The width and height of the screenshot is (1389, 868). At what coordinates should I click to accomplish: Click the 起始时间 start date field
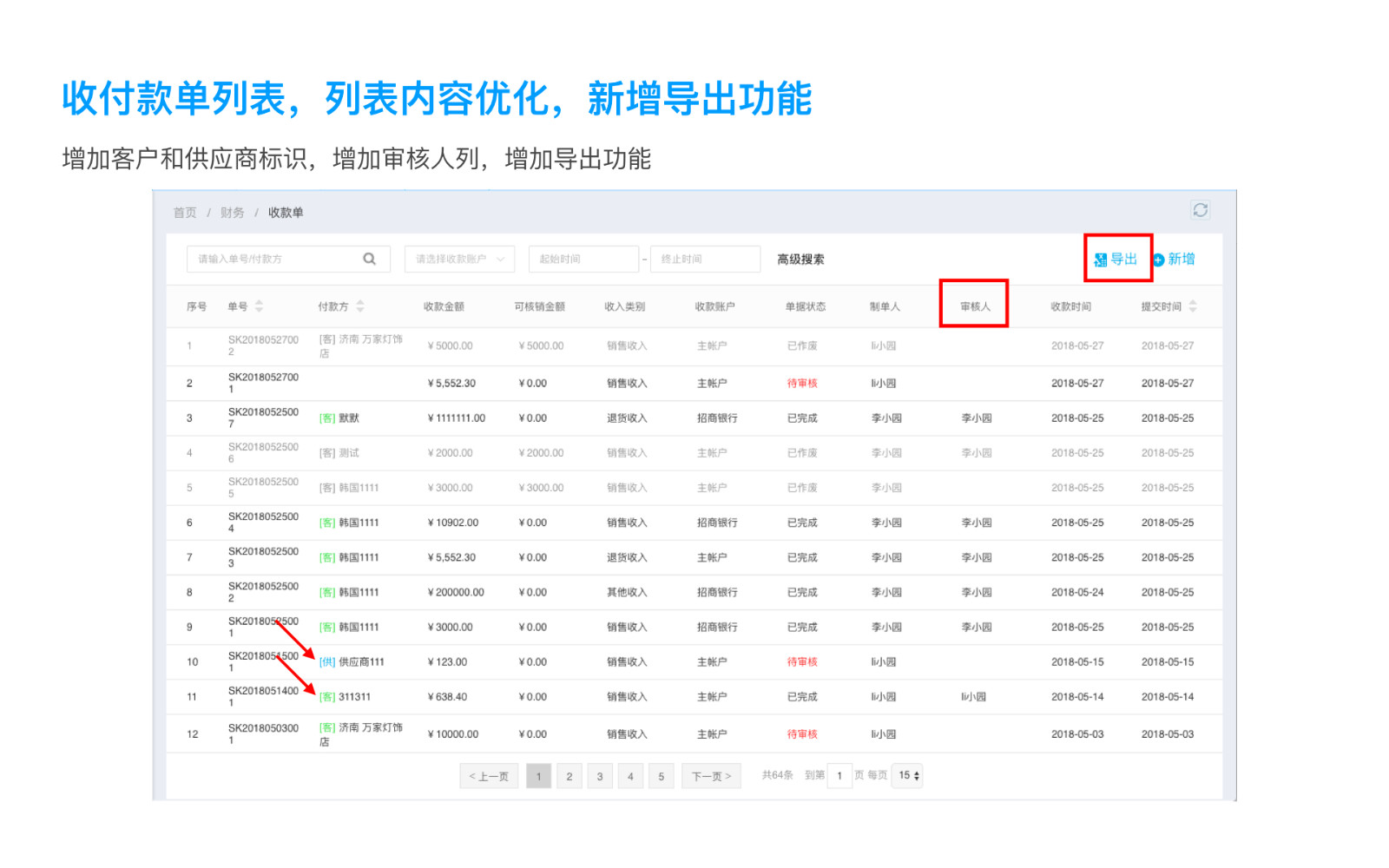[583, 259]
